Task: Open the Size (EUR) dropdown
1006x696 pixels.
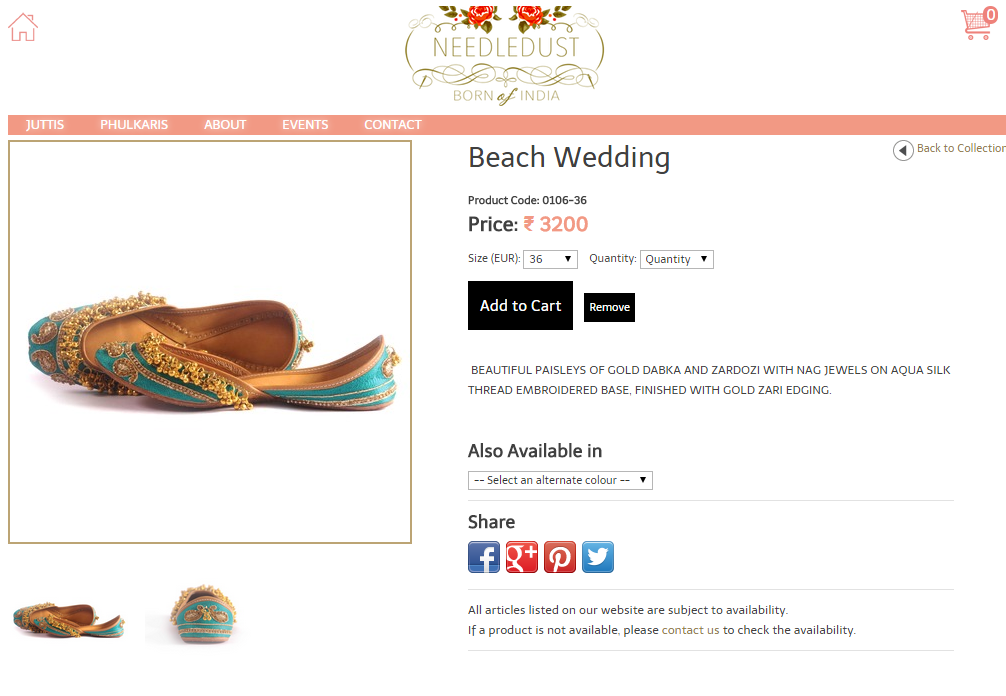Action: pyautogui.click(x=550, y=259)
